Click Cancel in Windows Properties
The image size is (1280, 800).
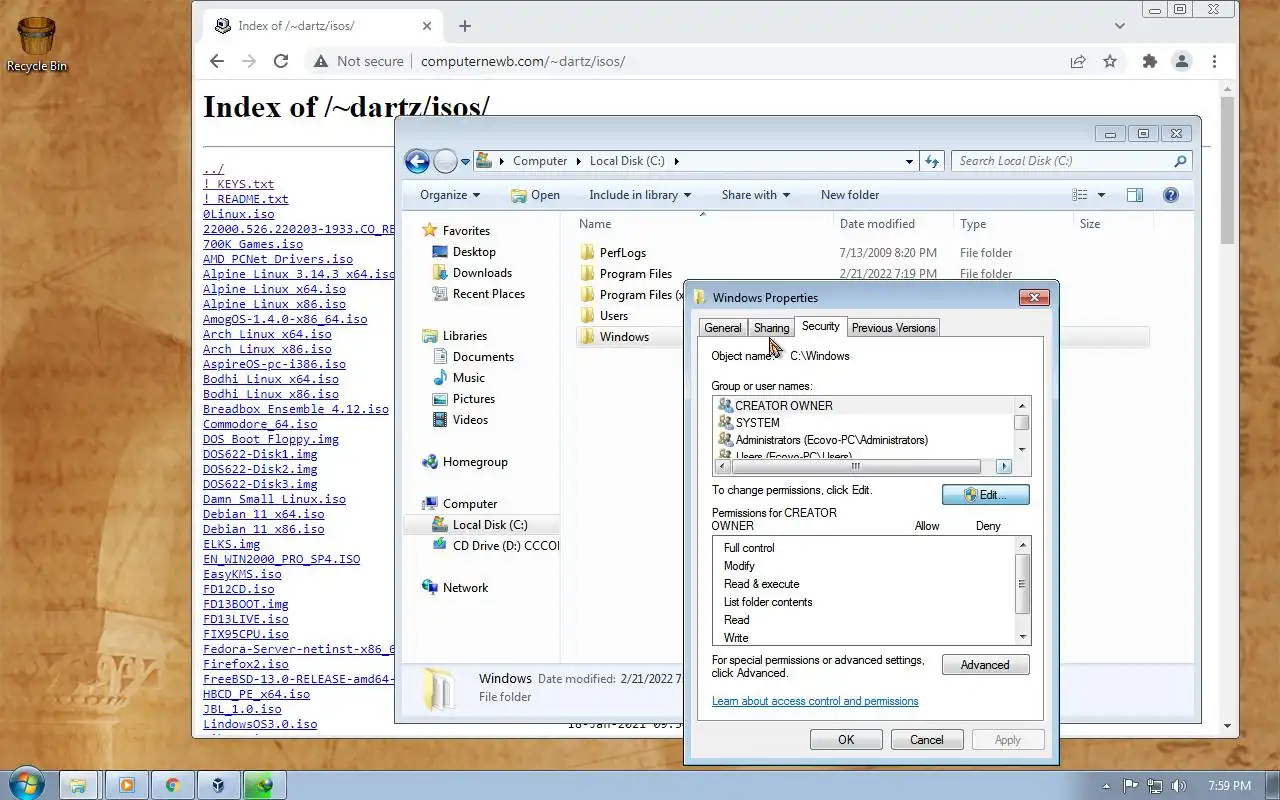coord(927,740)
